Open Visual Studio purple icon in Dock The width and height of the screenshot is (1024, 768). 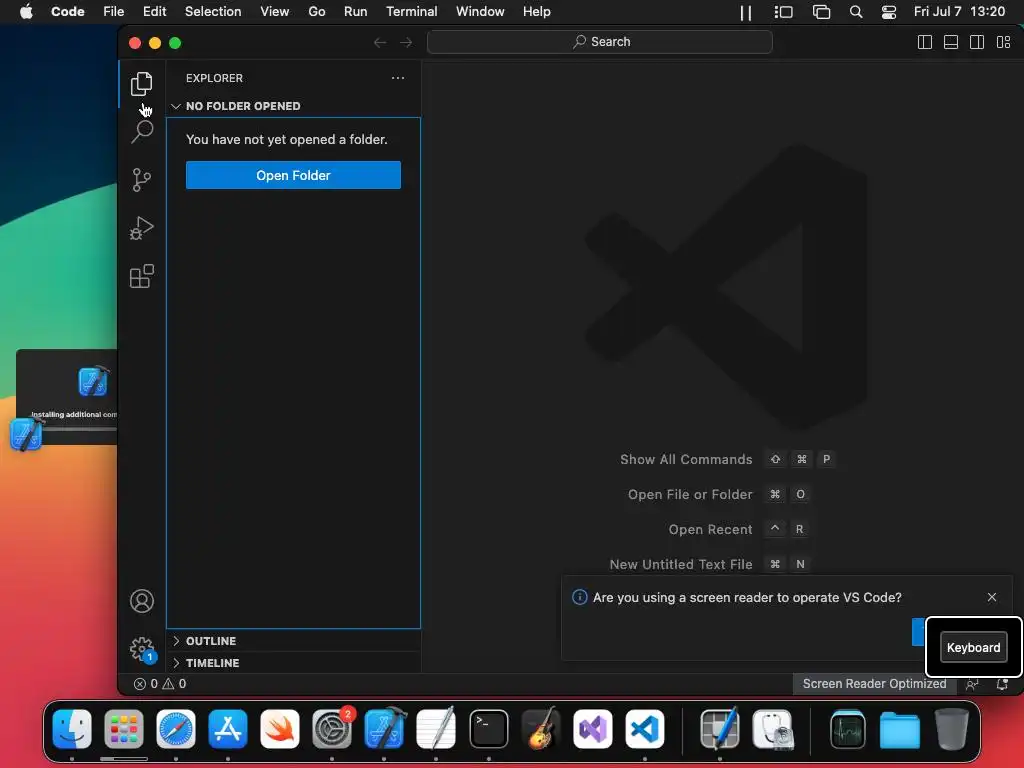pos(593,729)
